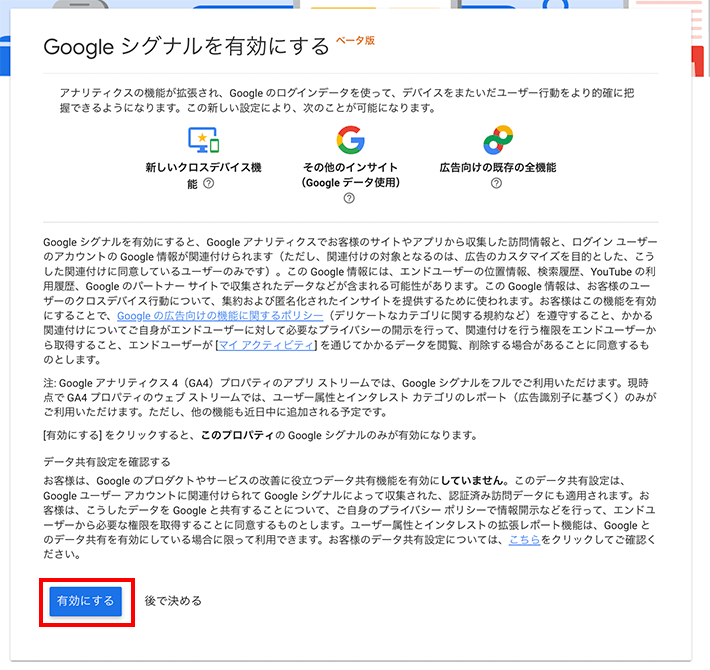Viewport: 710px width, 670px height.
Task: Open Google の広告向けの機能に関するポリシー link
Action: coord(220,316)
